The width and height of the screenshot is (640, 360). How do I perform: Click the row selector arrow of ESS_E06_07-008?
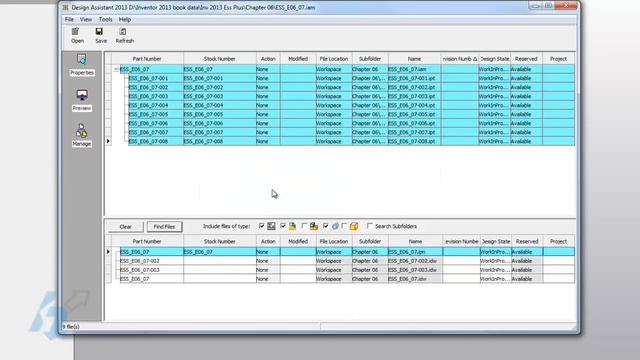108,141
